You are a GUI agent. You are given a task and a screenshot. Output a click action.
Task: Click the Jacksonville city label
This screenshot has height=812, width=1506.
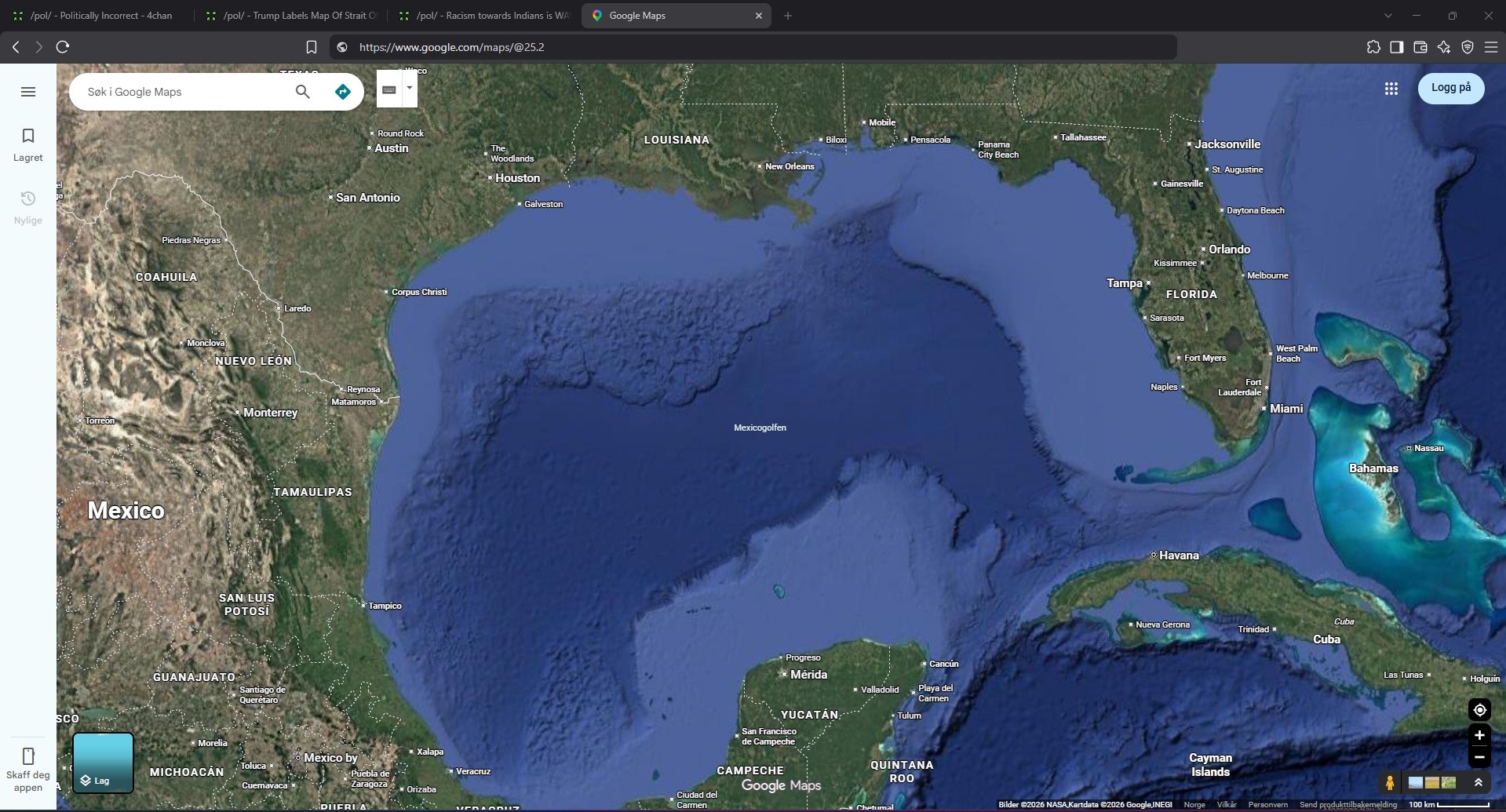(1227, 144)
